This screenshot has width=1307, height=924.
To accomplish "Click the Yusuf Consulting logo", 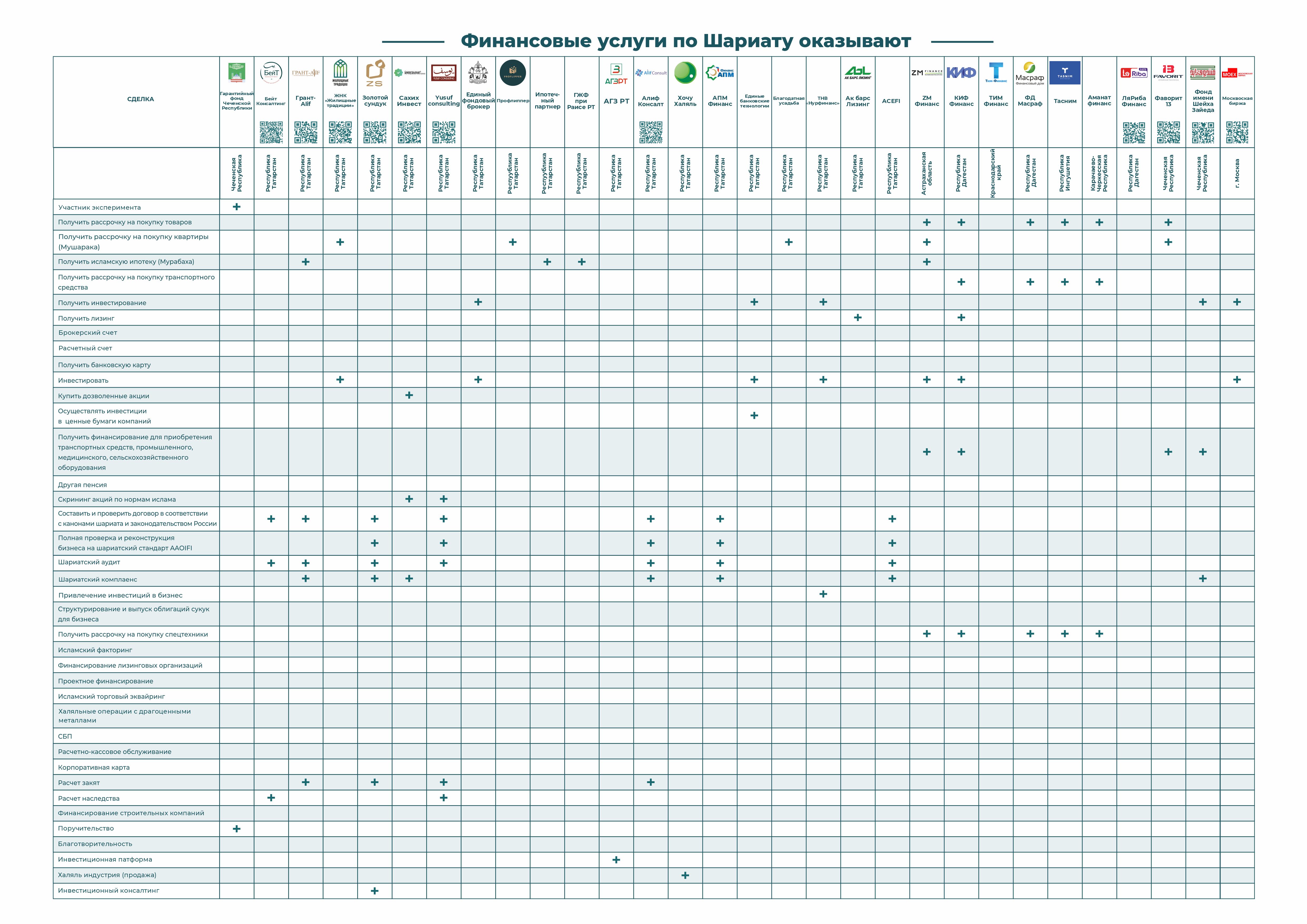I will [x=444, y=73].
